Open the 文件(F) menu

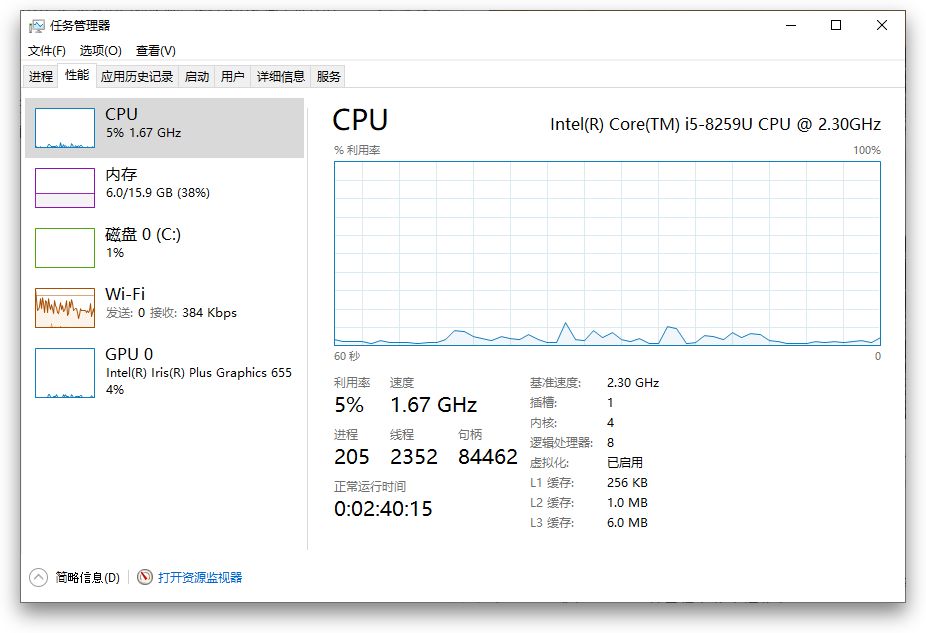point(46,51)
